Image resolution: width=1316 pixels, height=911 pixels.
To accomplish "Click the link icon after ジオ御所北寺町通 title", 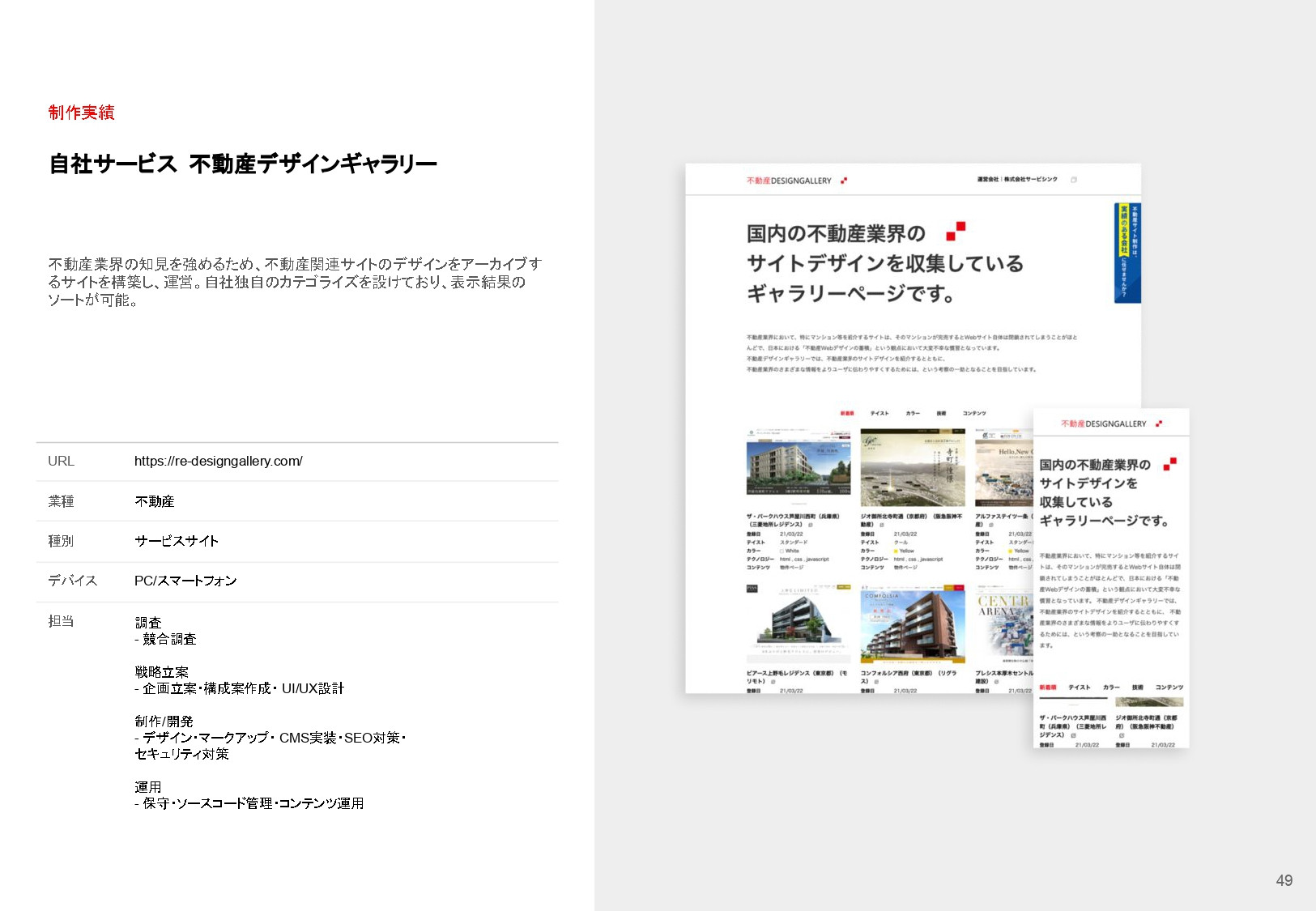I will click(881, 526).
